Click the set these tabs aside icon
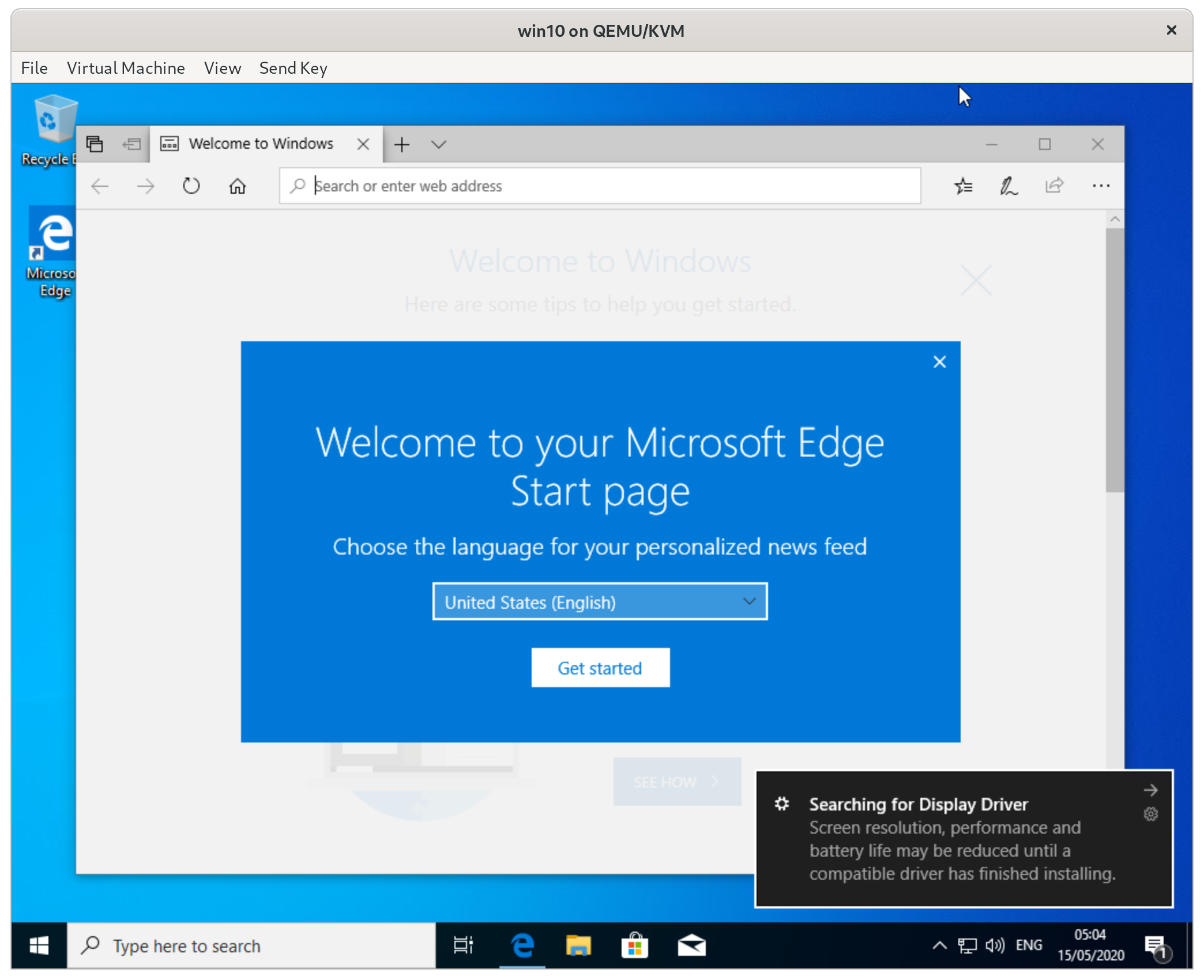Image resolution: width=1204 pixels, height=980 pixels. point(132,144)
